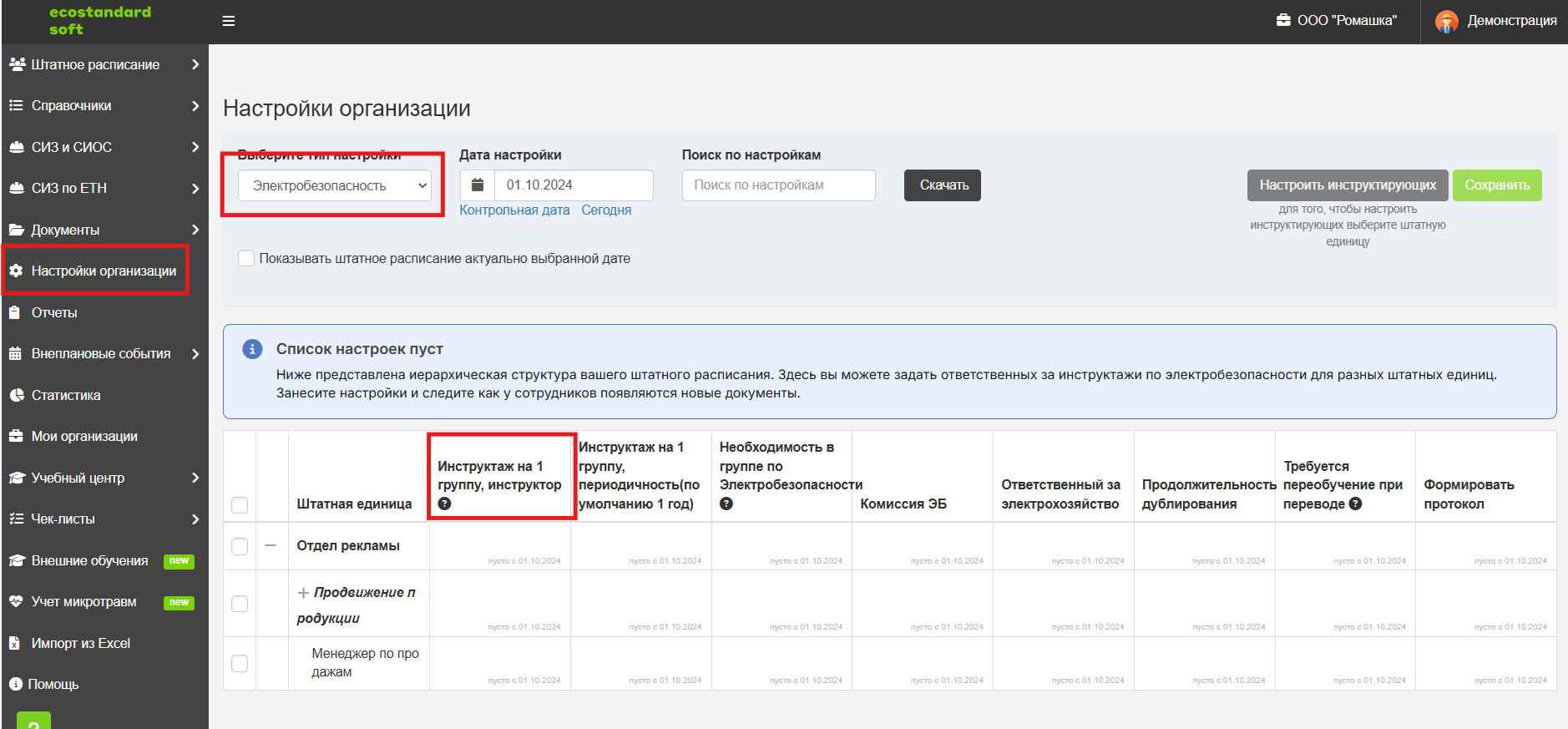Open the Электробезопасность settings type dropdown
Screen dimensions: 1568x729
335,185
